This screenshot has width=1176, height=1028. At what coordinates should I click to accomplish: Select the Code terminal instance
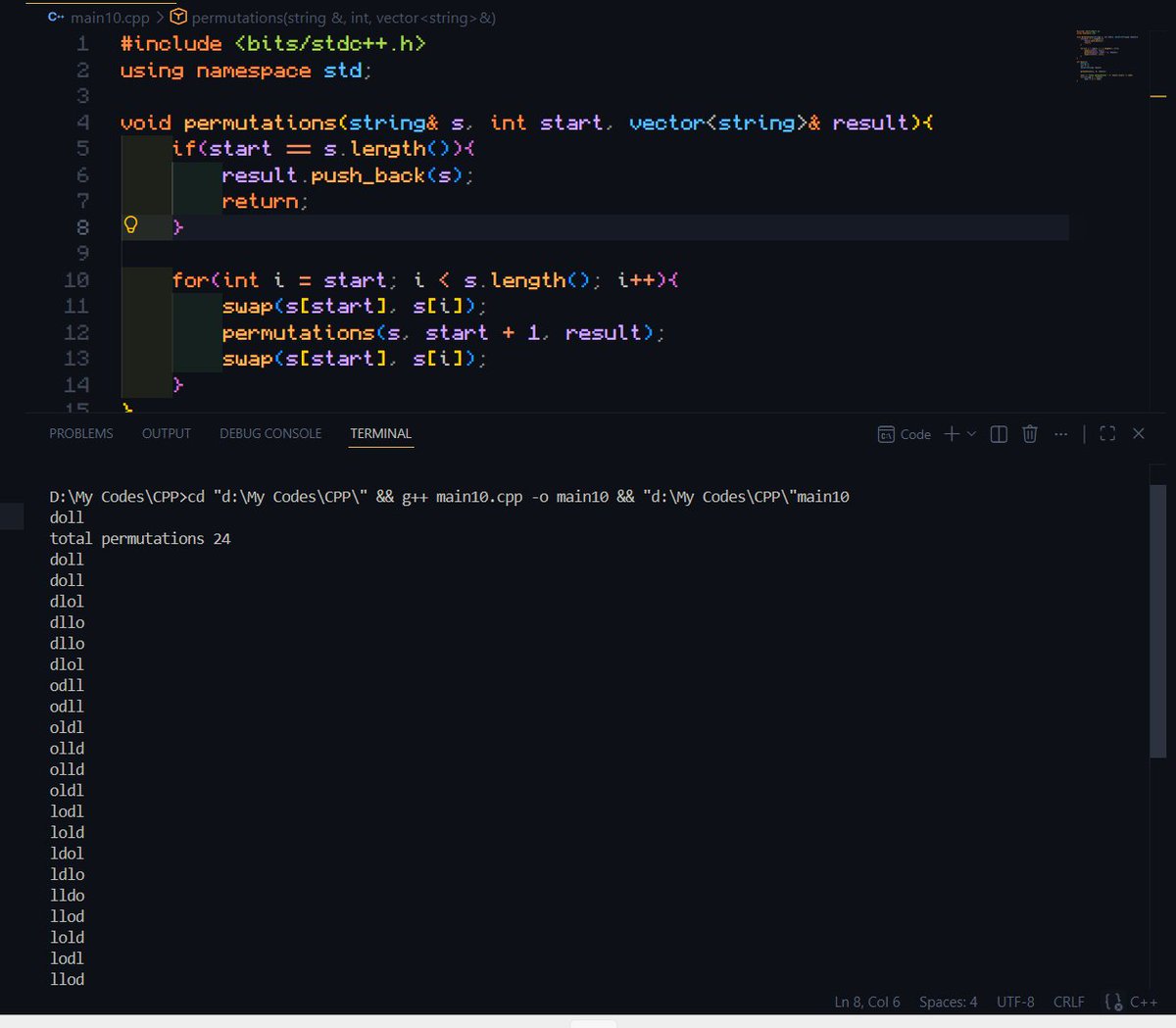point(905,434)
